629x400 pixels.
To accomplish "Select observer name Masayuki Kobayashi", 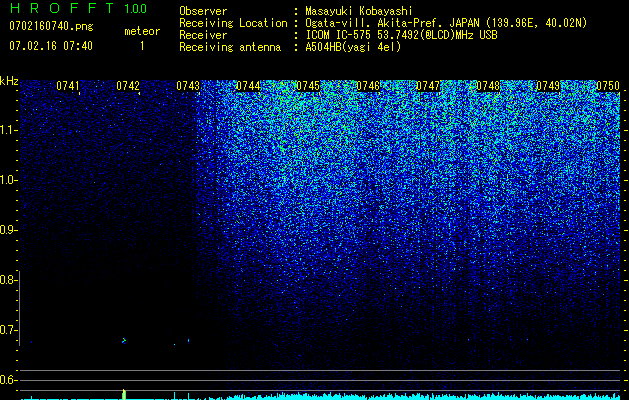I will coord(359,11).
